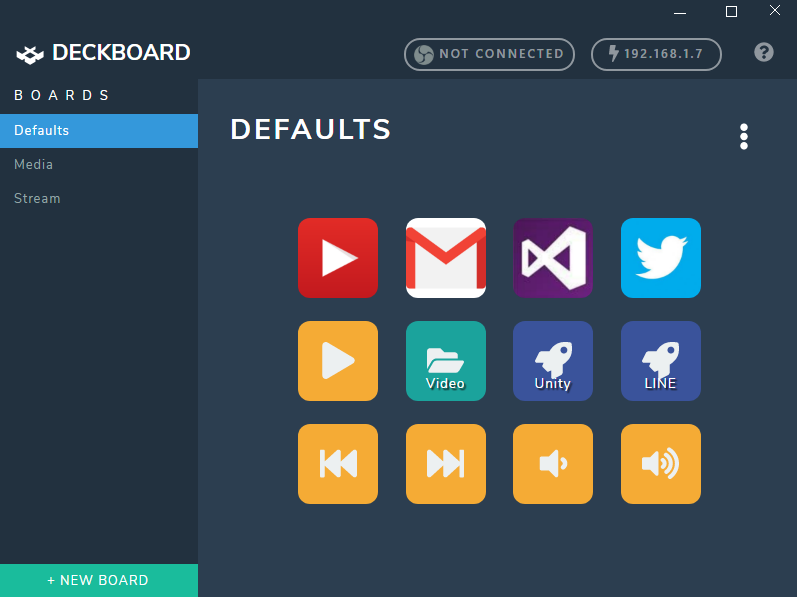Click the DEFAULTS board title
Image resolution: width=797 pixels, height=597 pixels.
[x=311, y=129]
